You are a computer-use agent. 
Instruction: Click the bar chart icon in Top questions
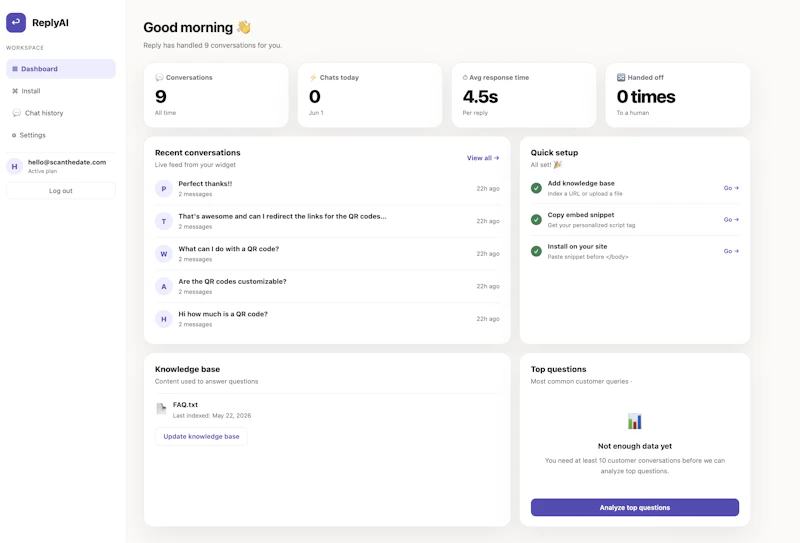pos(635,421)
